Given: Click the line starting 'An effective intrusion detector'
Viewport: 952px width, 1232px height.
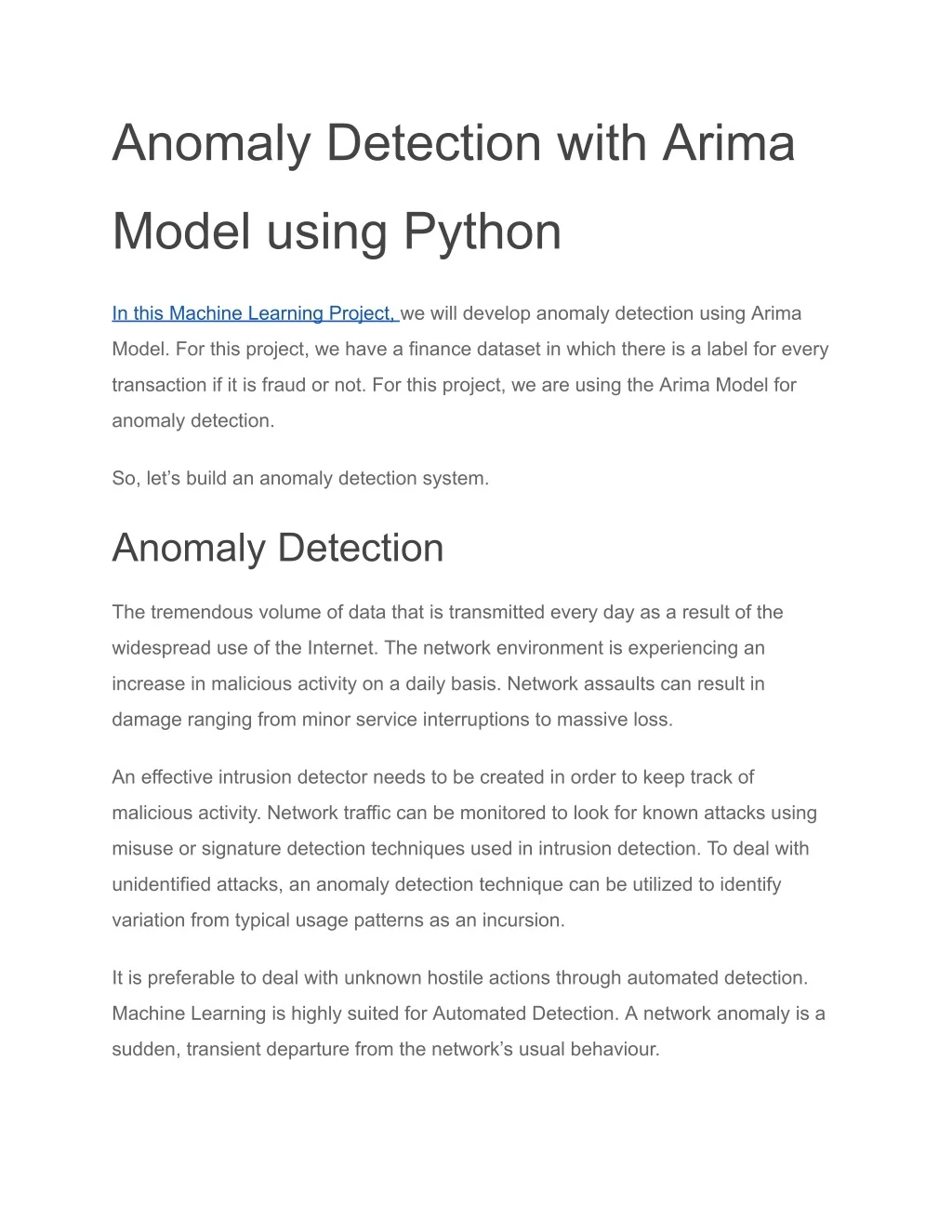Looking at the screenshot, I should click(433, 776).
